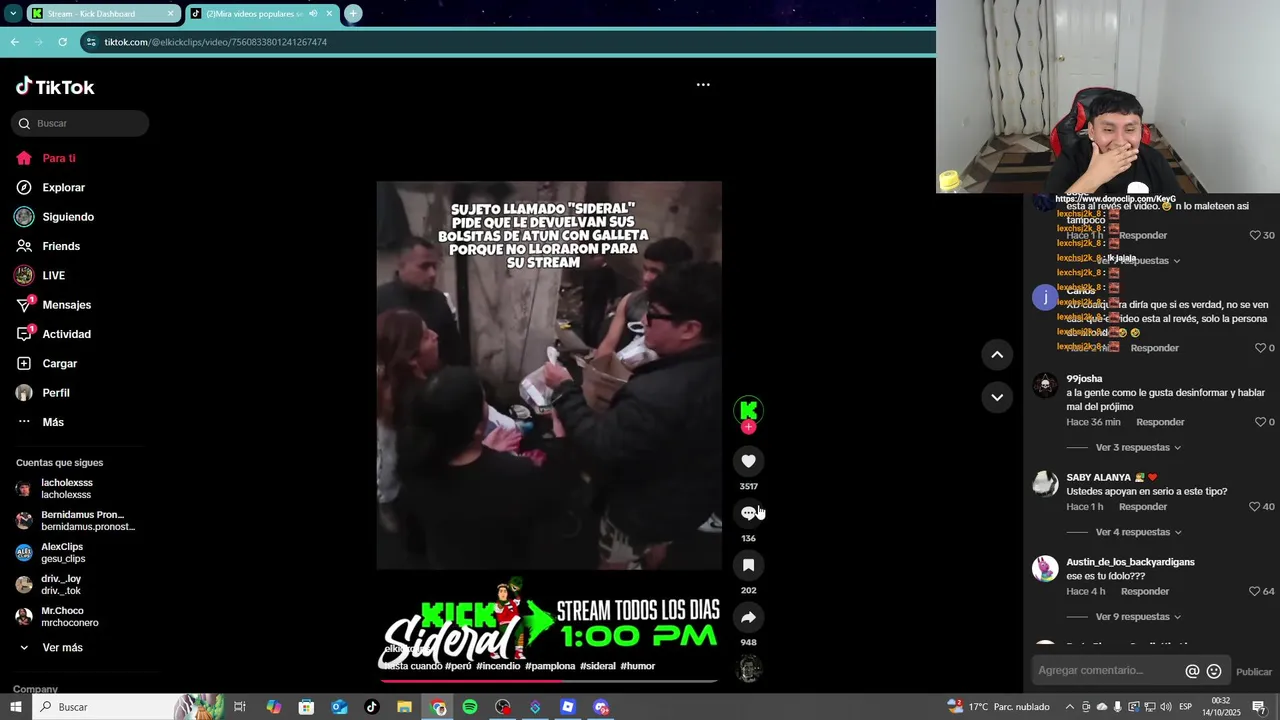Expand Ver 9 respuestas
Screen dimensions: 1280x720
1138,617
